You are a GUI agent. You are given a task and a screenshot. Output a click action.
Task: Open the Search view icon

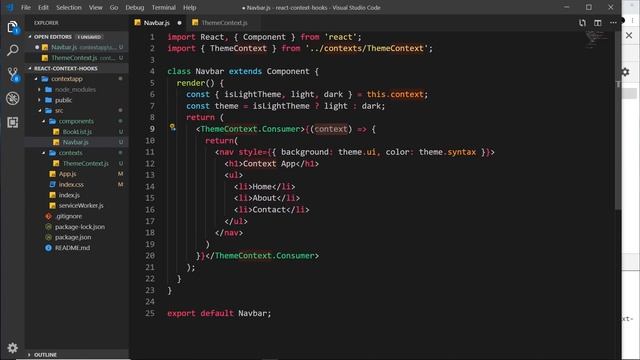coord(13,51)
